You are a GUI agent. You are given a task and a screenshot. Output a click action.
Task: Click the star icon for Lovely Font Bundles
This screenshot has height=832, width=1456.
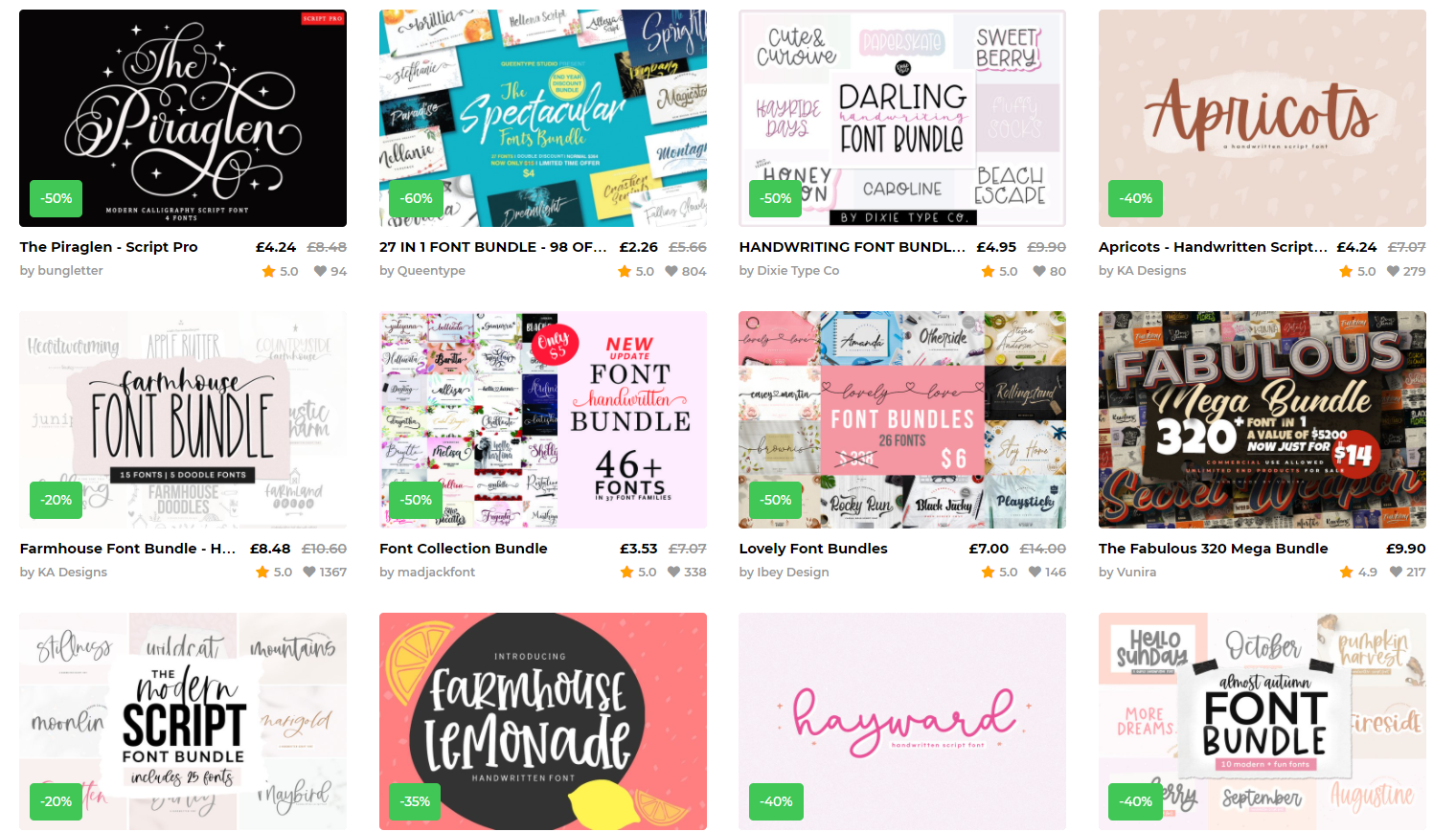[988, 572]
